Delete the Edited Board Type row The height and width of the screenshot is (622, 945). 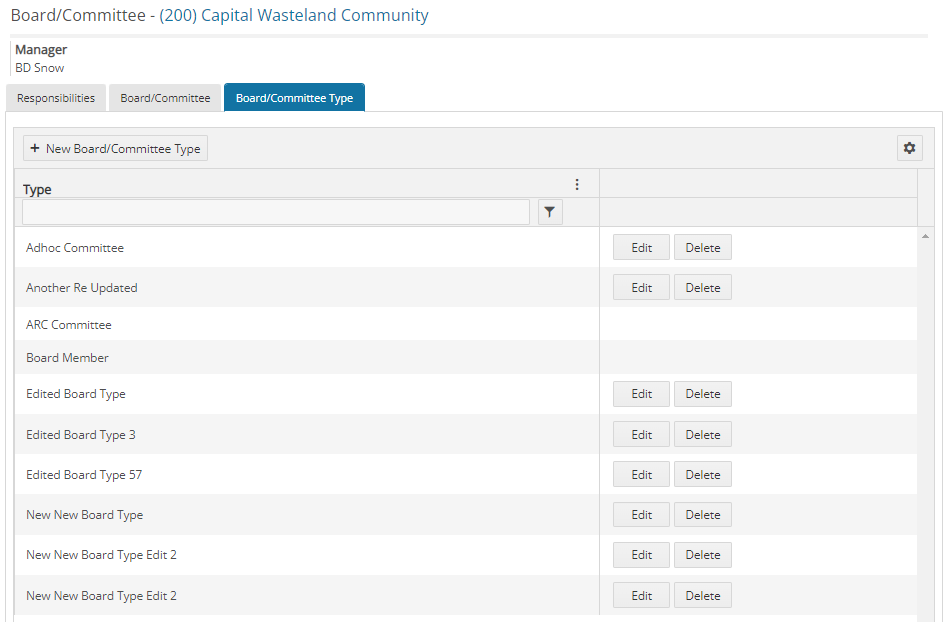click(x=703, y=394)
